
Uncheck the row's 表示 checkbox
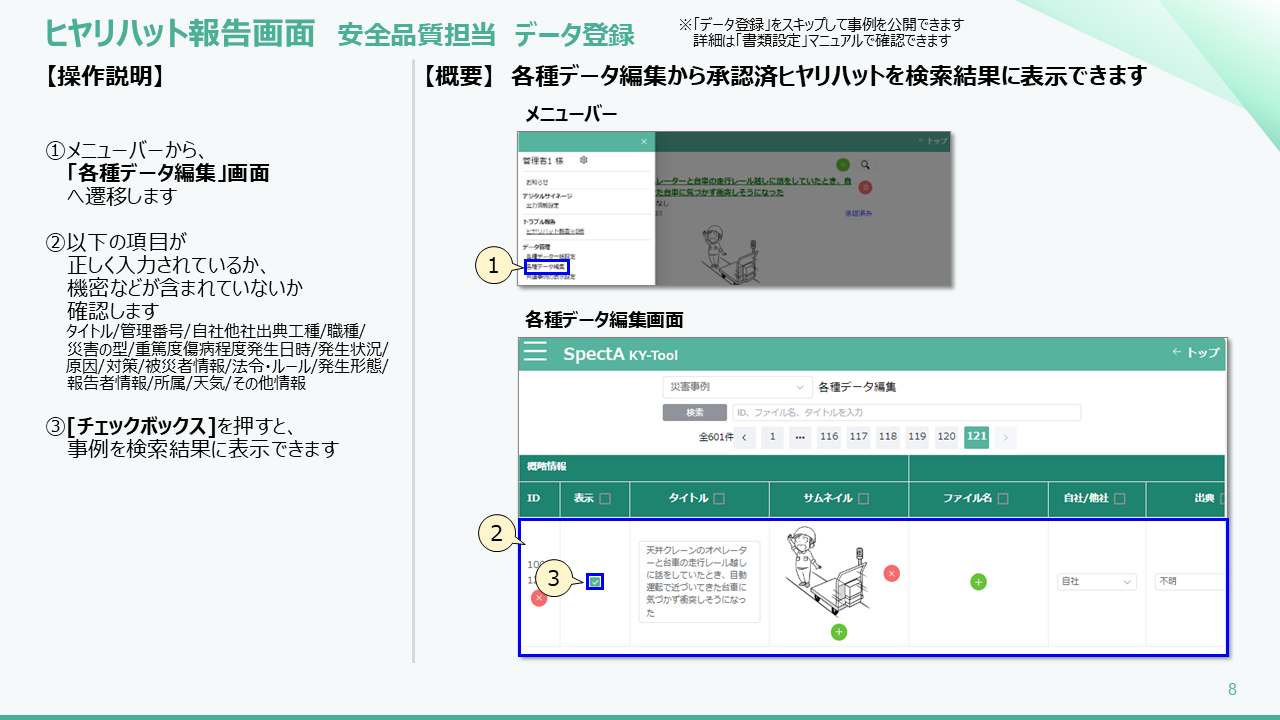595,581
